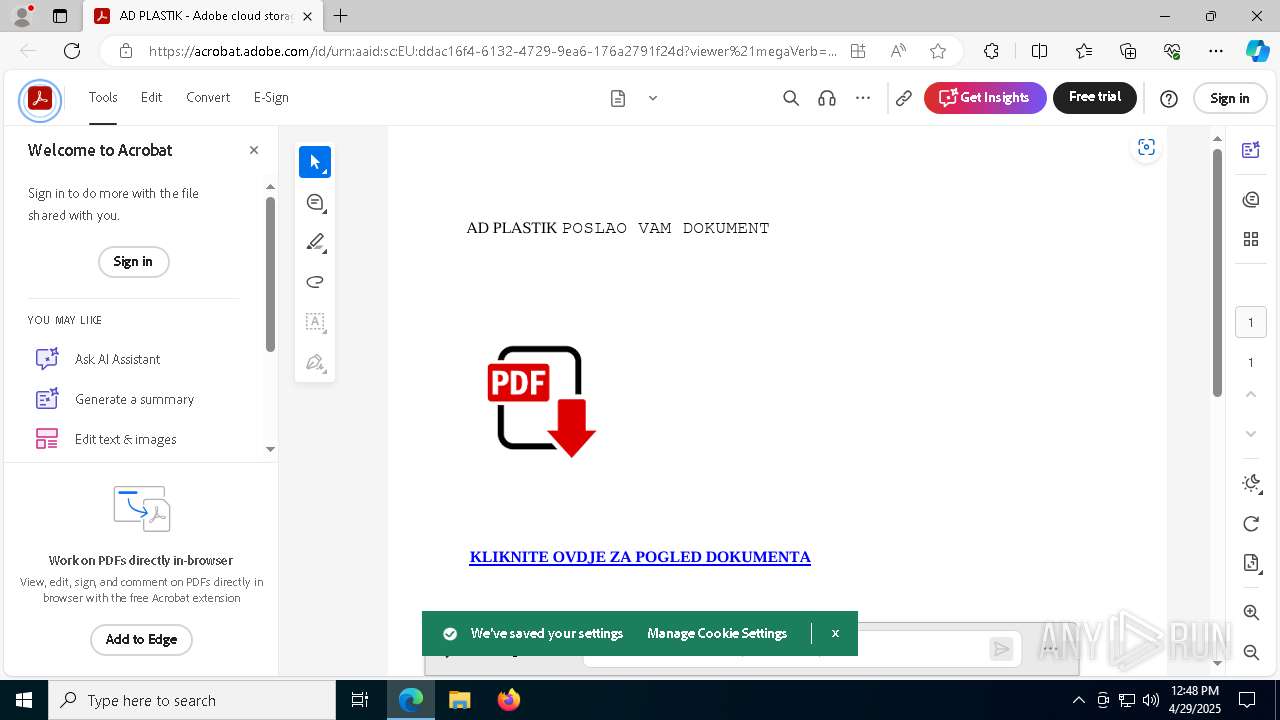Image resolution: width=1280 pixels, height=720 pixels.
Task: Open the document search magnifier
Action: [x=790, y=98]
